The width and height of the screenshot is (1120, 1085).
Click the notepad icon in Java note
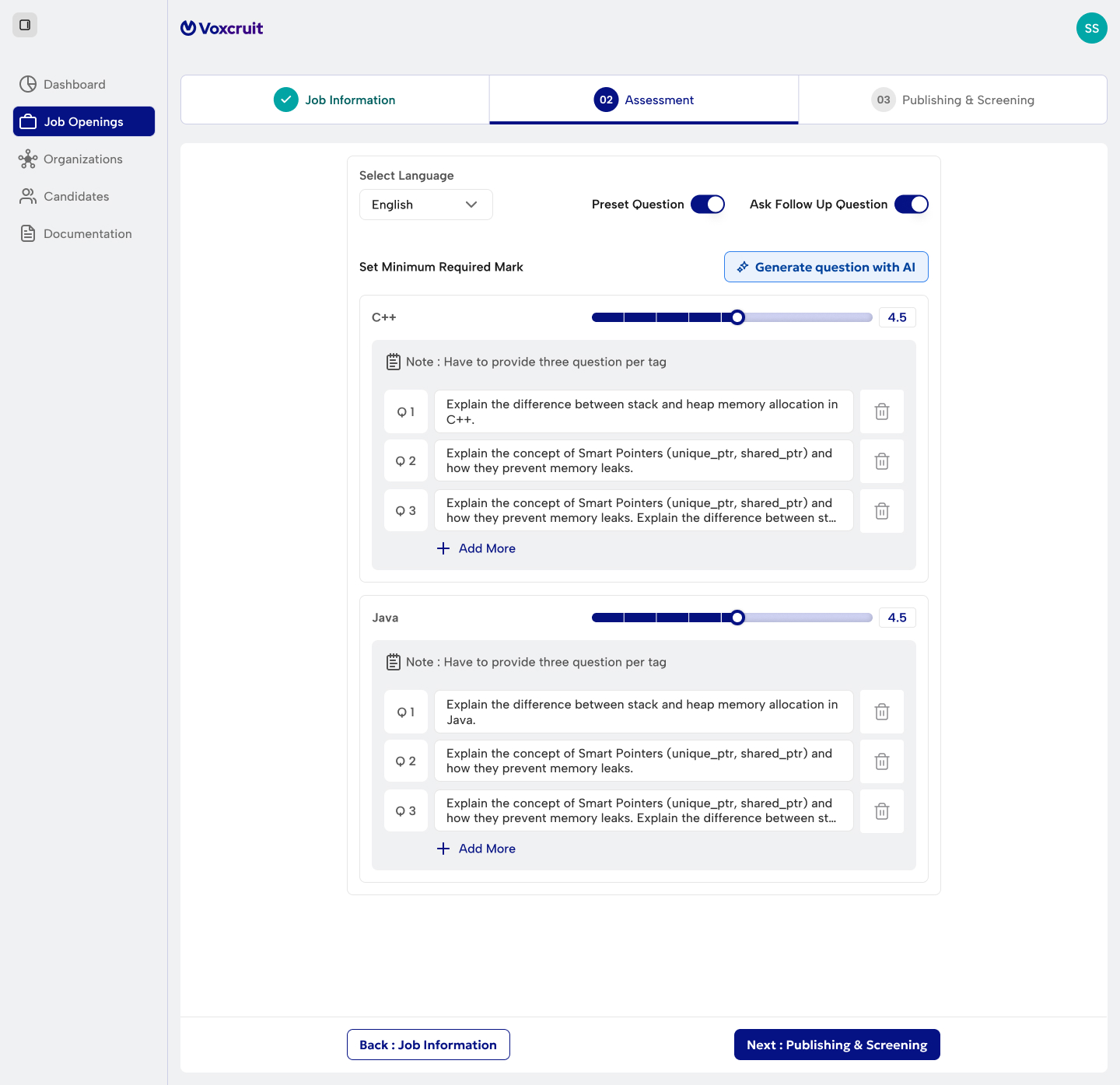[394, 662]
